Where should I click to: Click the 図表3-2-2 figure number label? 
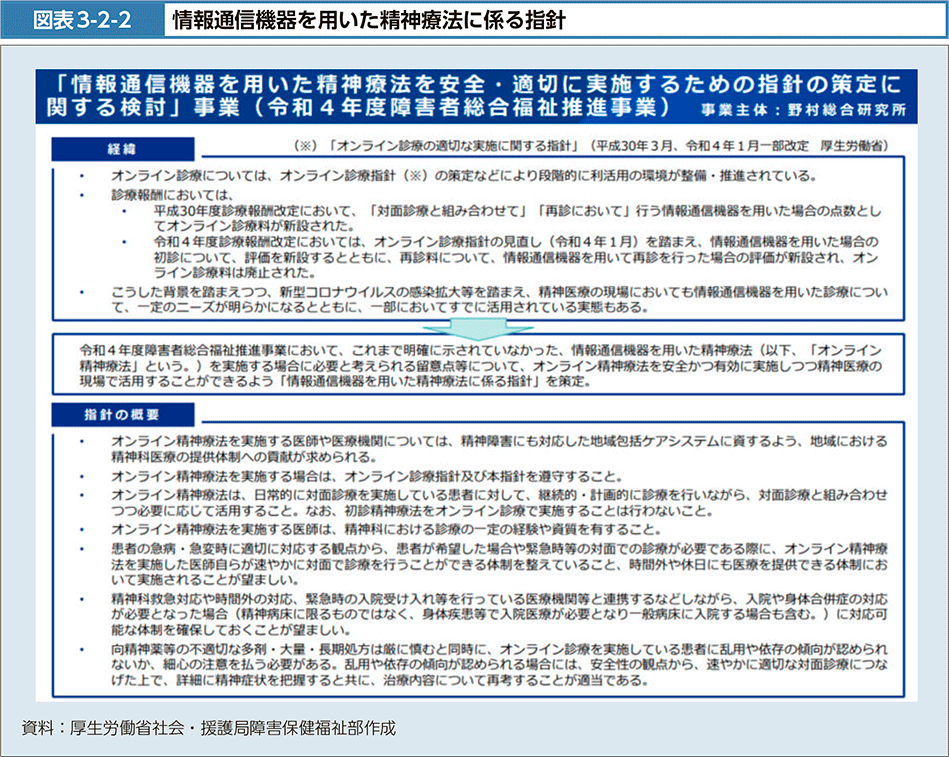point(82,20)
